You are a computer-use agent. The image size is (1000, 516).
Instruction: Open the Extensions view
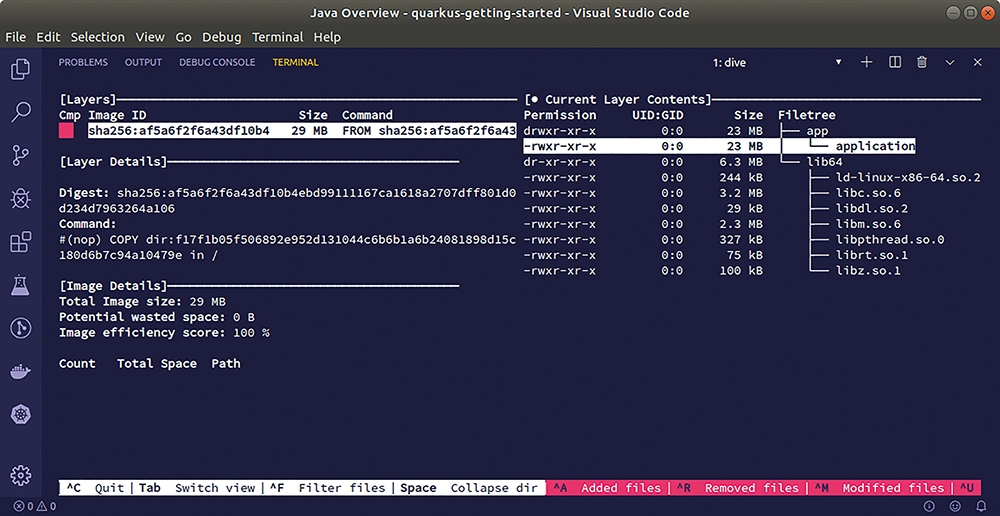coord(20,242)
